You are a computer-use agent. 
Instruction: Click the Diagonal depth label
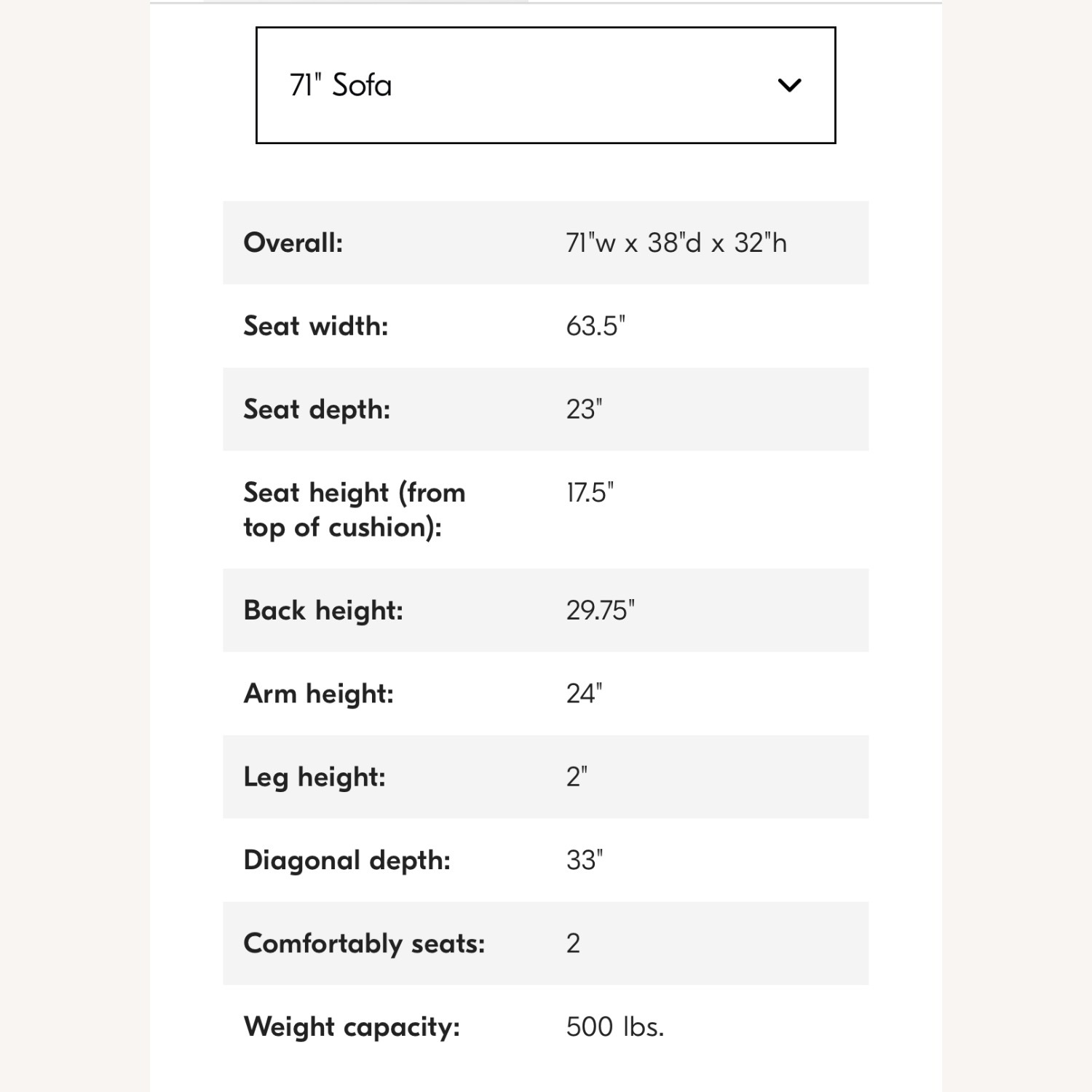(x=347, y=860)
